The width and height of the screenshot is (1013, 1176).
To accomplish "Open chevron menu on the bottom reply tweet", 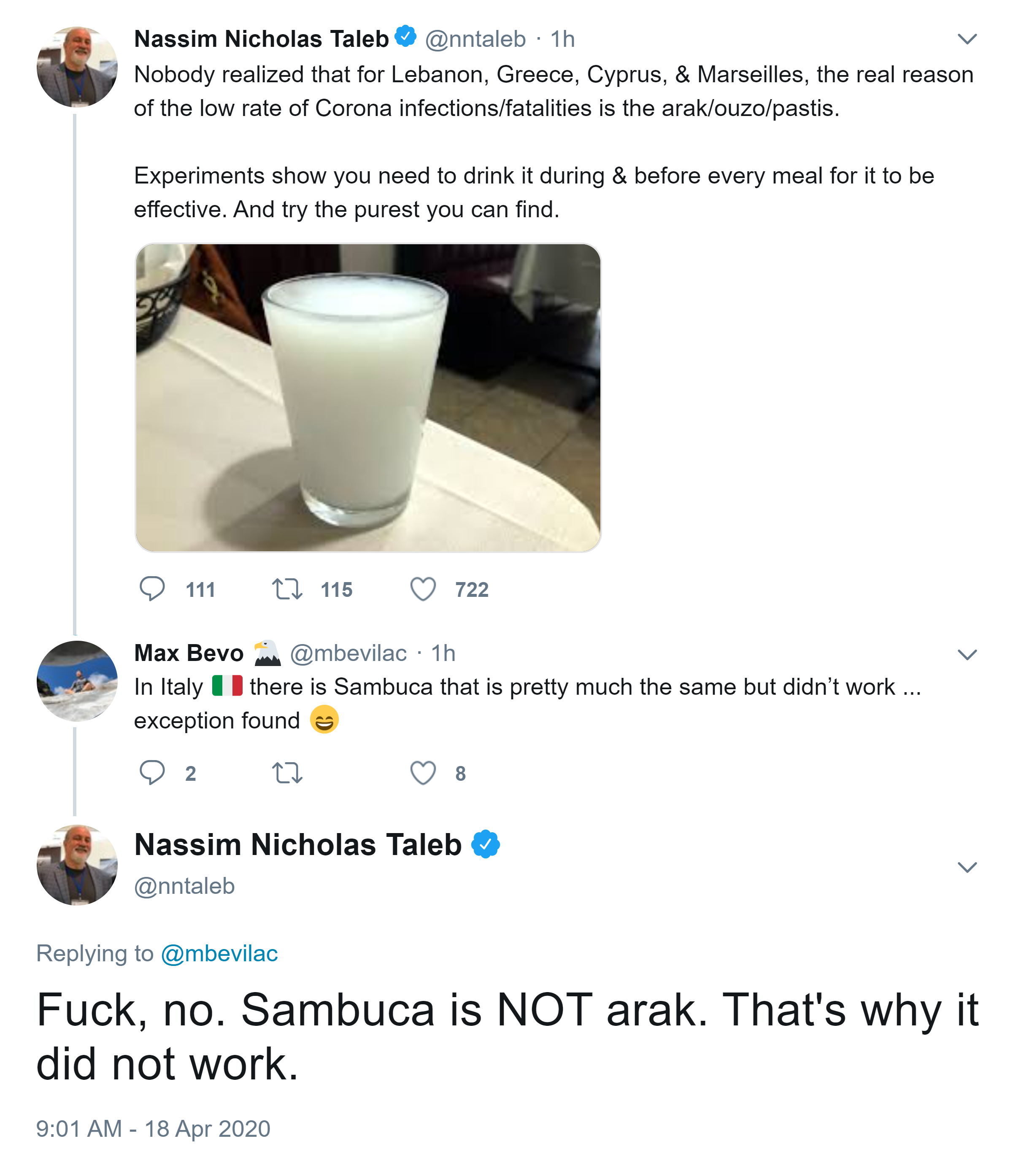I will (x=967, y=867).
